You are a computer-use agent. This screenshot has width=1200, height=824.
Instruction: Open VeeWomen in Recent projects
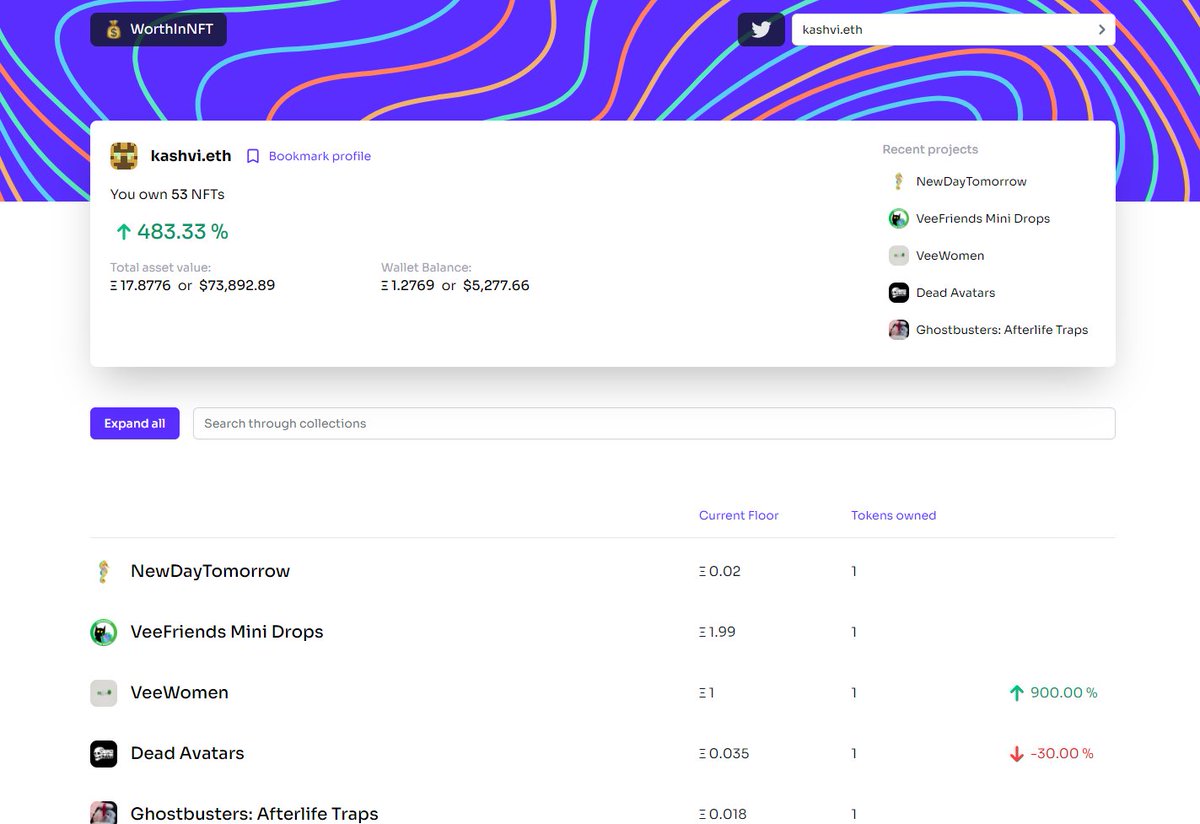point(950,256)
